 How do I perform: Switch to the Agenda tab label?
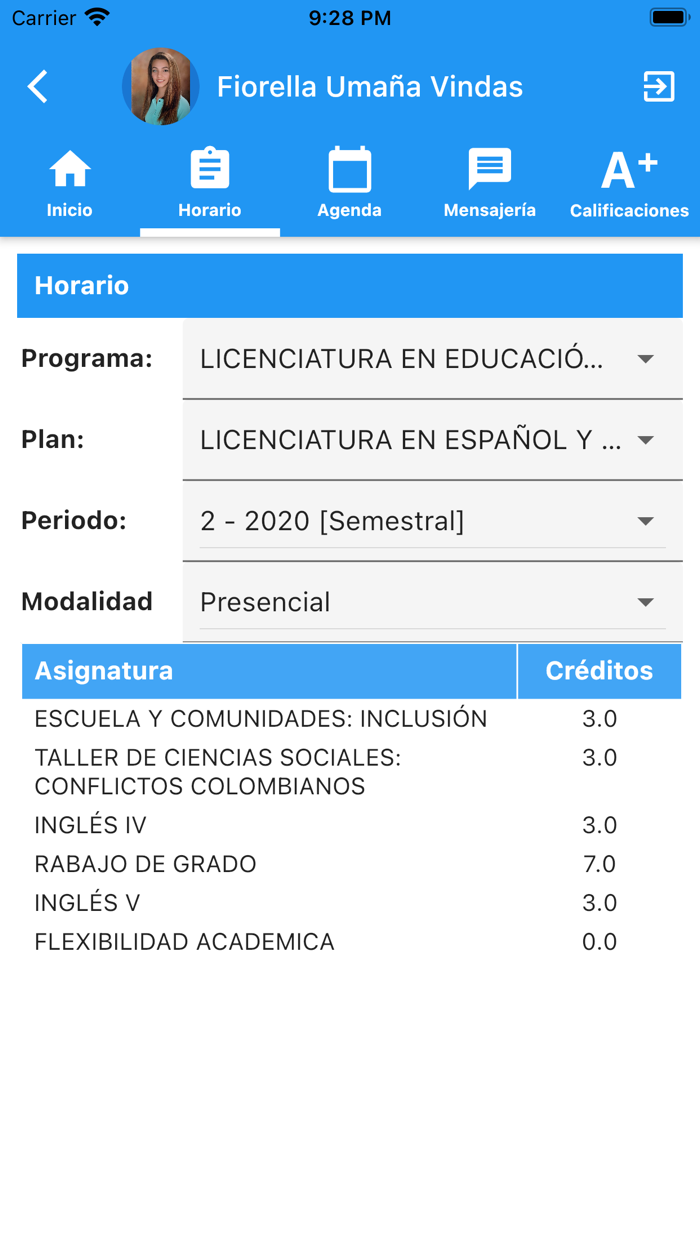click(x=350, y=210)
